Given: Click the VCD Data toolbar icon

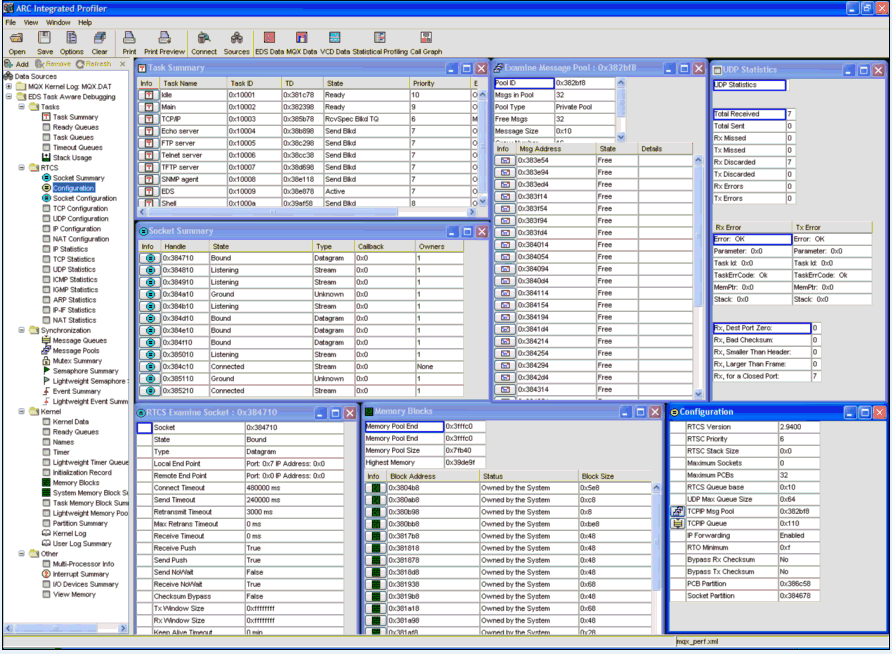Looking at the screenshot, I should [335, 41].
